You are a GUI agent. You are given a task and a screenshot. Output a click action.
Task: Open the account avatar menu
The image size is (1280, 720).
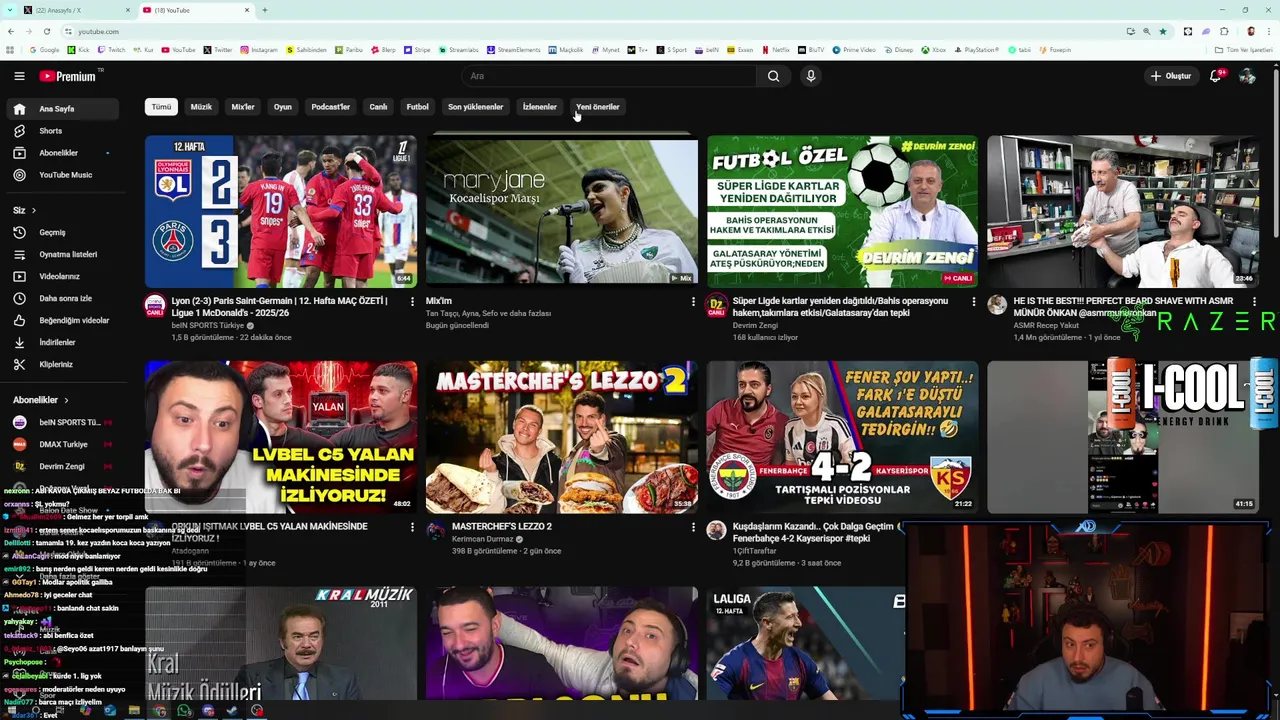(x=1247, y=76)
